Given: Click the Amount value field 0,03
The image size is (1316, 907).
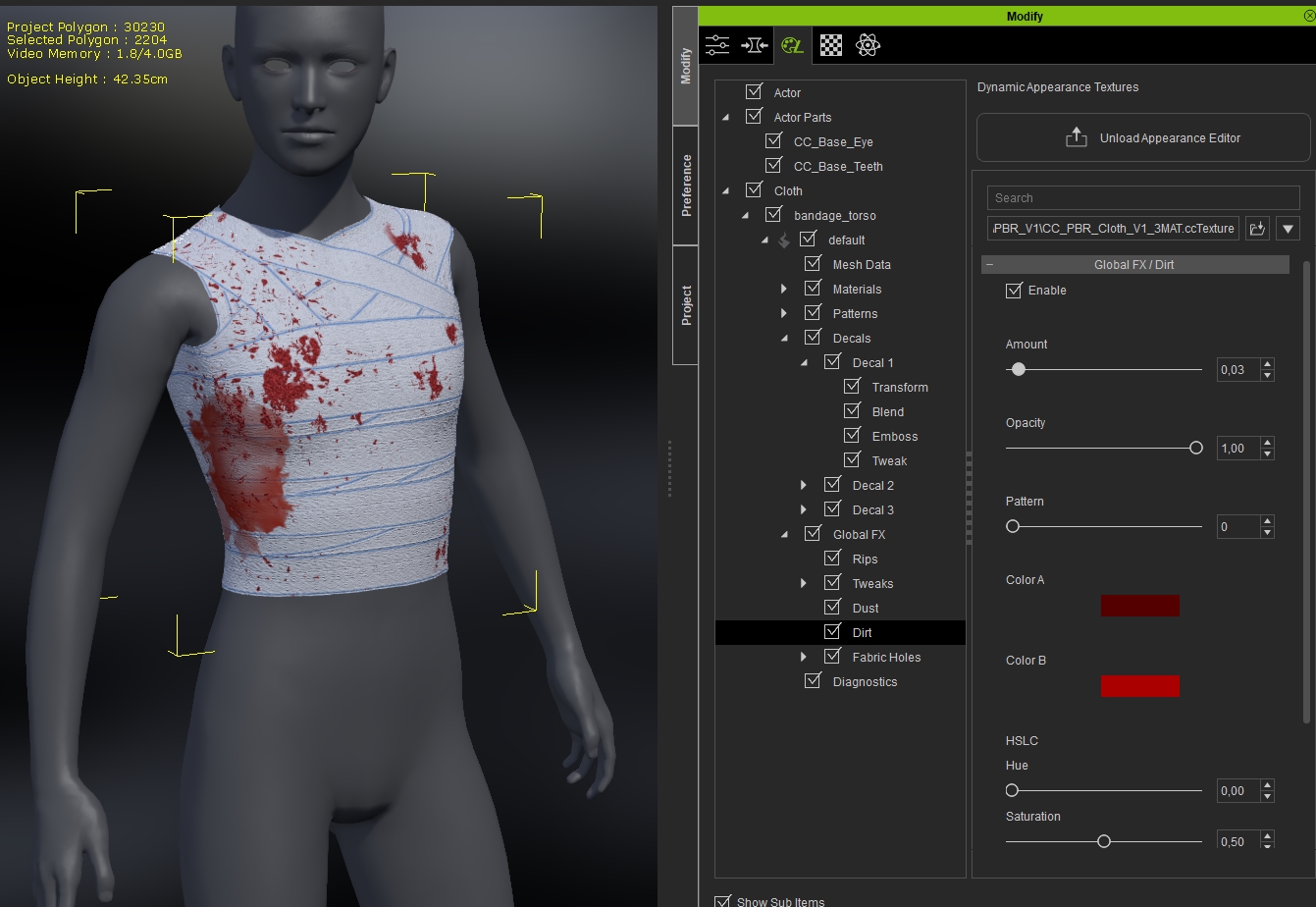Looking at the screenshot, I should (x=1238, y=370).
